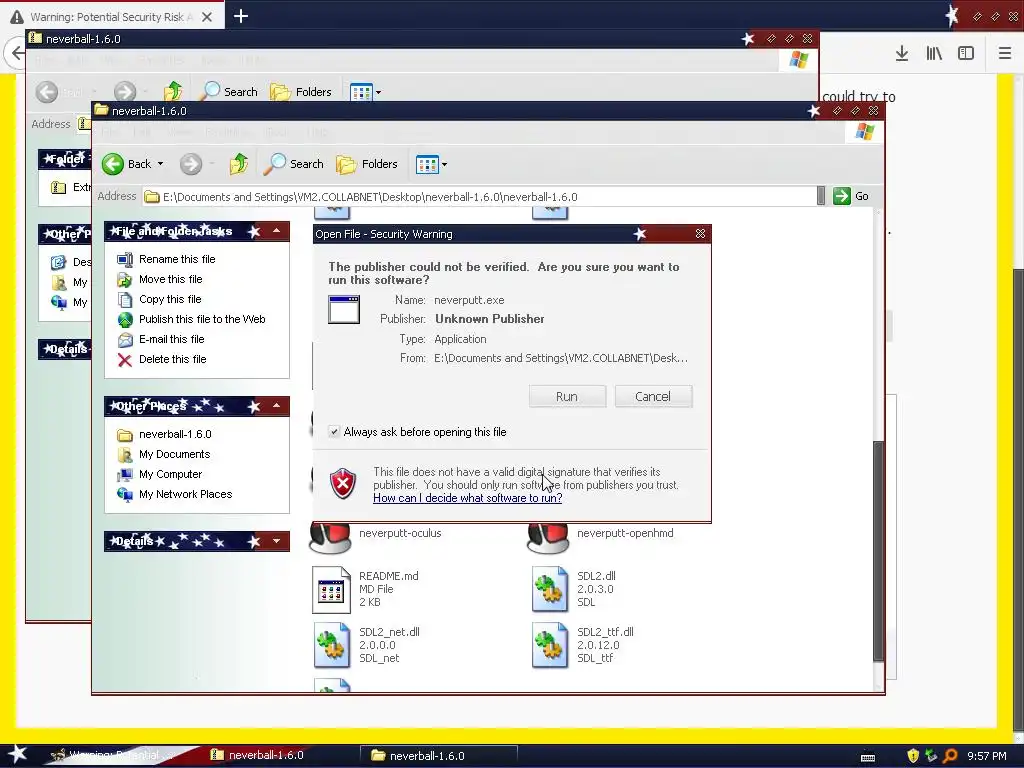1024x768 pixels.
Task: Click Move this file
Action: coord(170,280)
